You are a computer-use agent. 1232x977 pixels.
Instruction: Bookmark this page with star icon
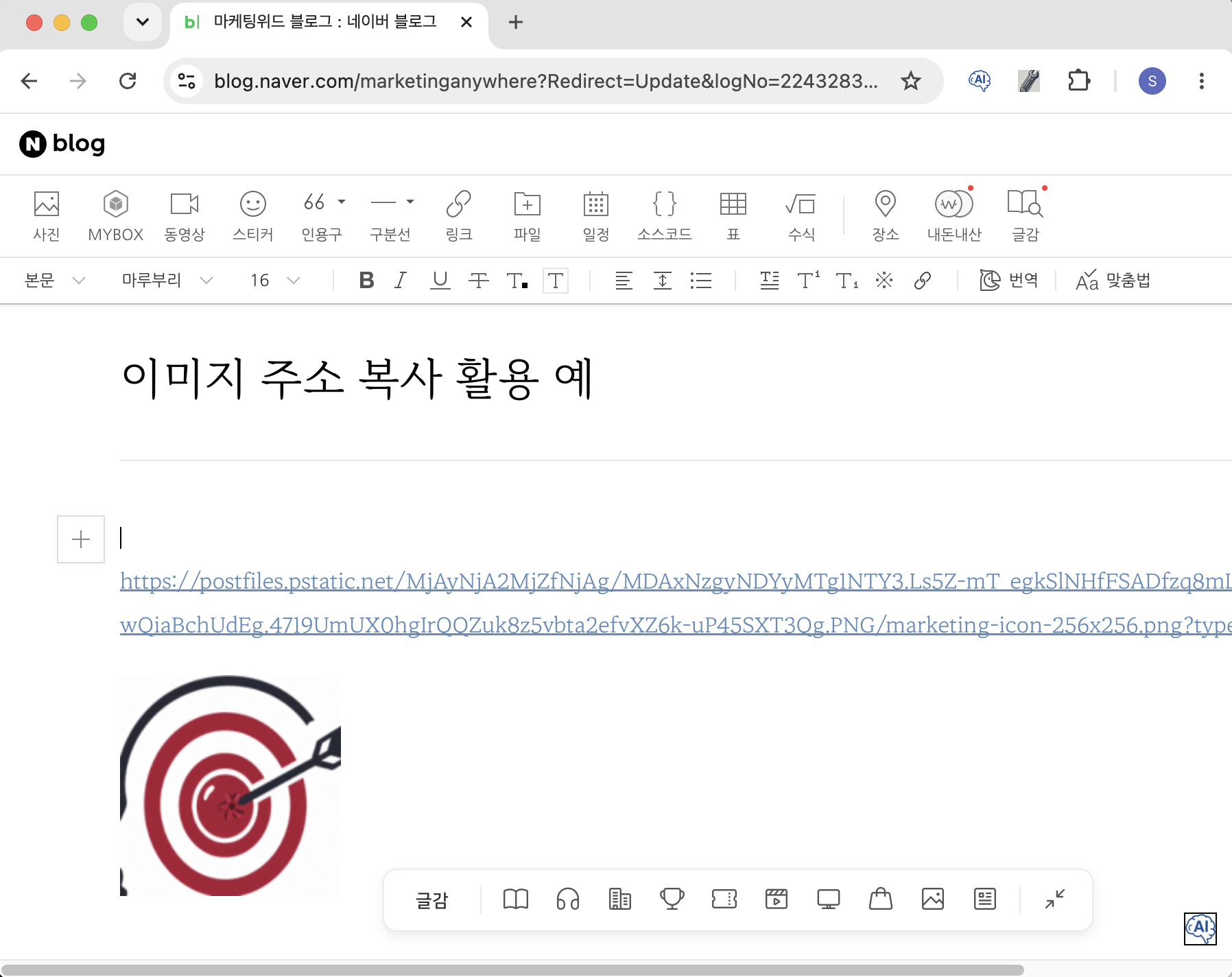[x=911, y=81]
